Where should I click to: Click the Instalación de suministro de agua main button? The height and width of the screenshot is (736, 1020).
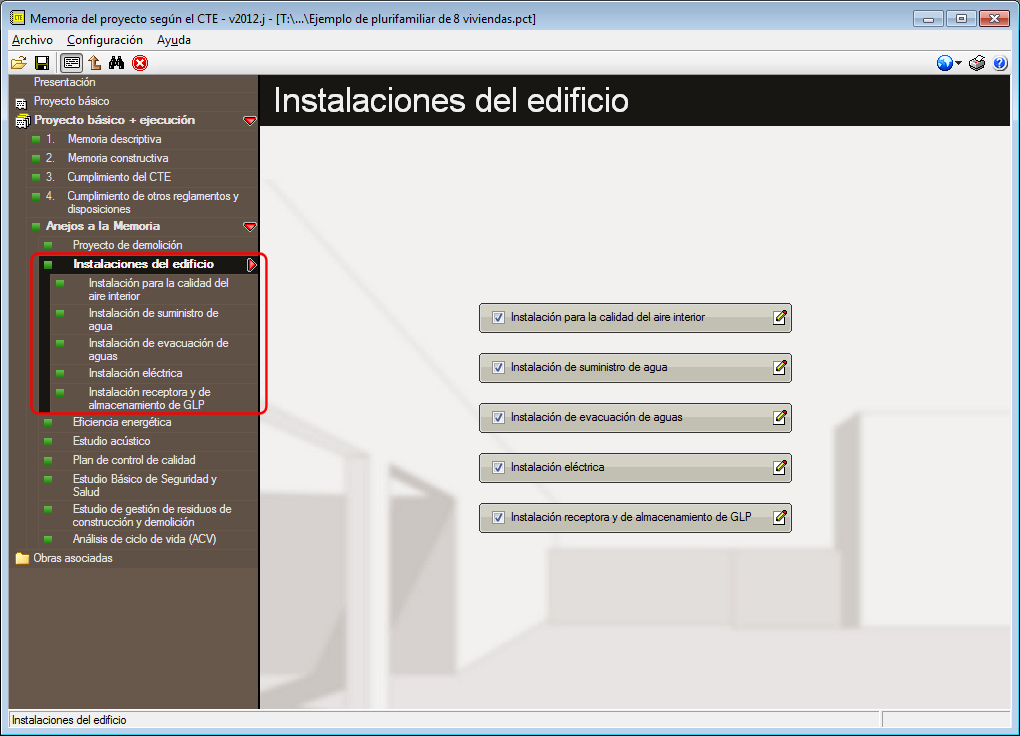click(635, 368)
